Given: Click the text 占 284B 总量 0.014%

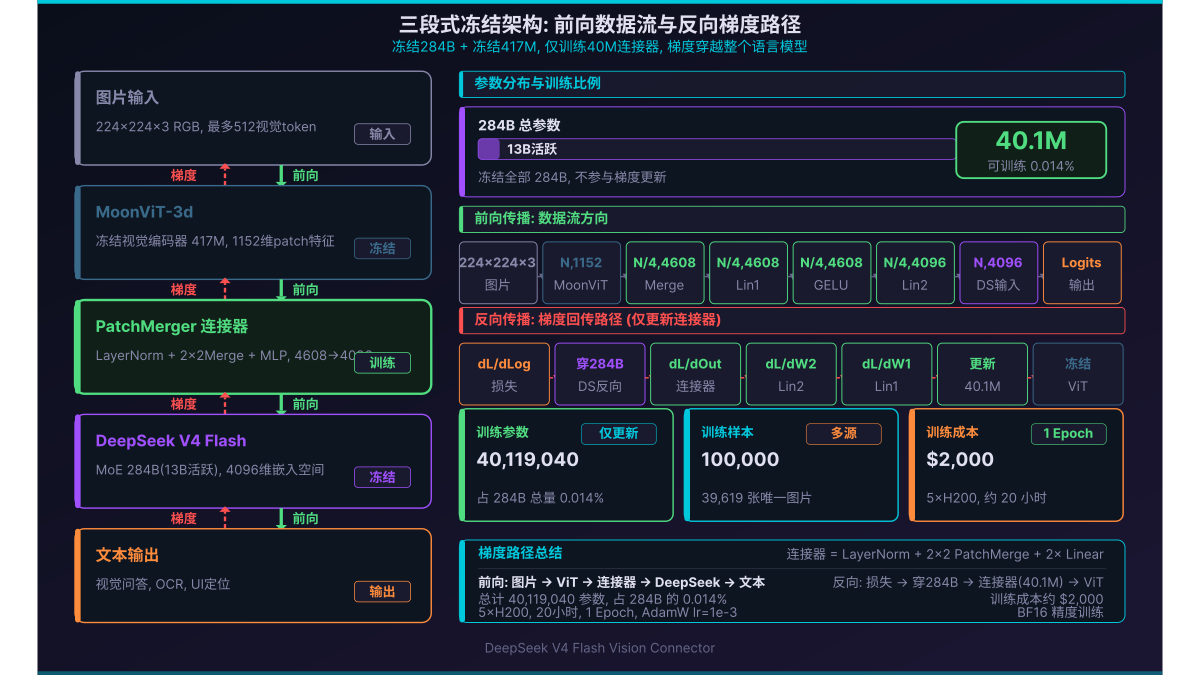Looking at the screenshot, I should coord(540,497).
